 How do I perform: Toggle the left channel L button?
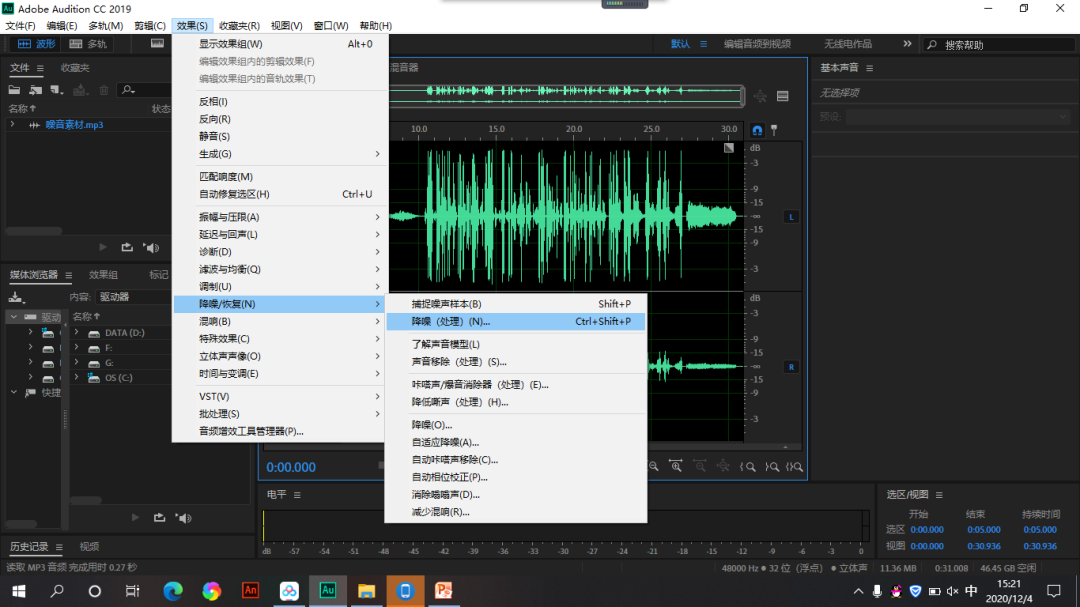[791, 217]
